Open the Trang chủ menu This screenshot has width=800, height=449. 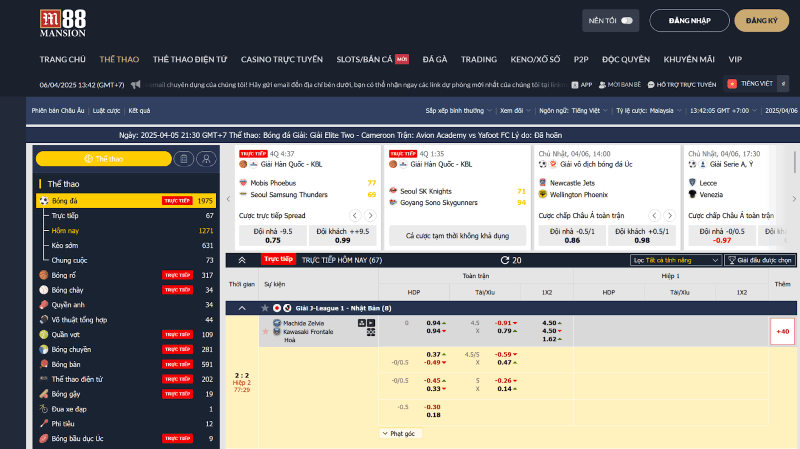[x=63, y=59]
